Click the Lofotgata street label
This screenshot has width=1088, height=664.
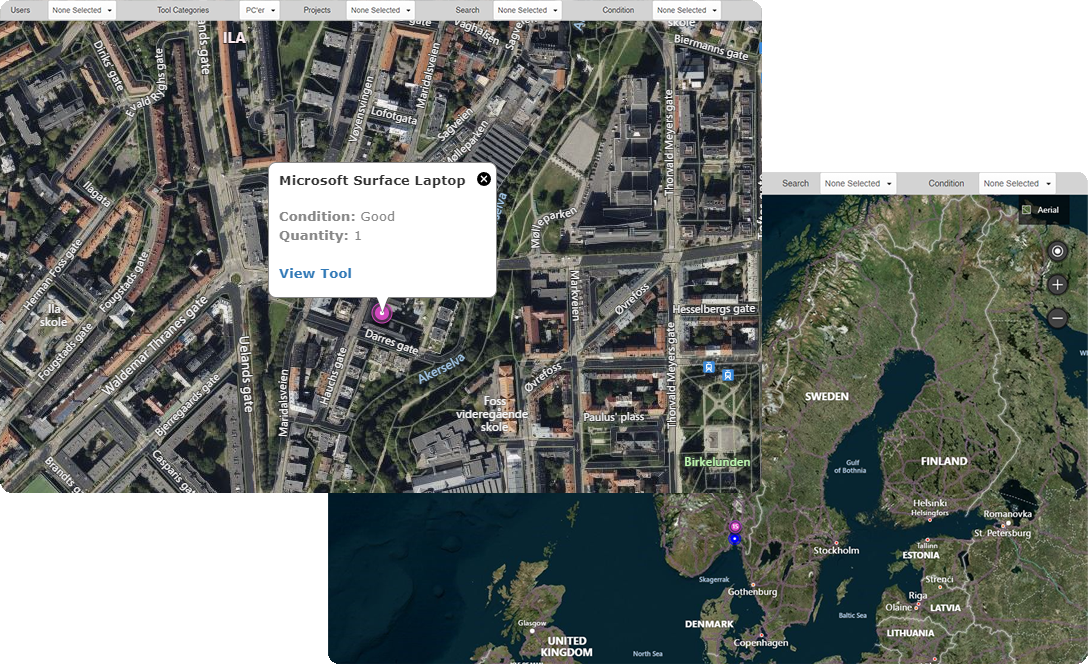tap(394, 115)
